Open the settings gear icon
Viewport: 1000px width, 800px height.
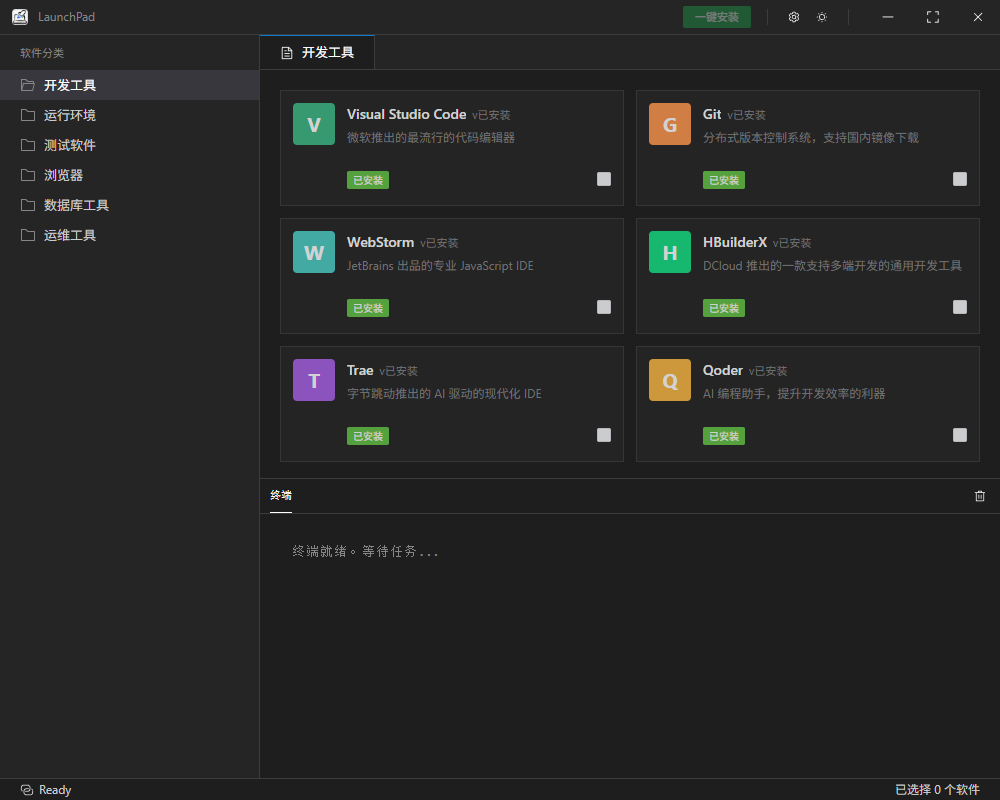(x=793, y=17)
